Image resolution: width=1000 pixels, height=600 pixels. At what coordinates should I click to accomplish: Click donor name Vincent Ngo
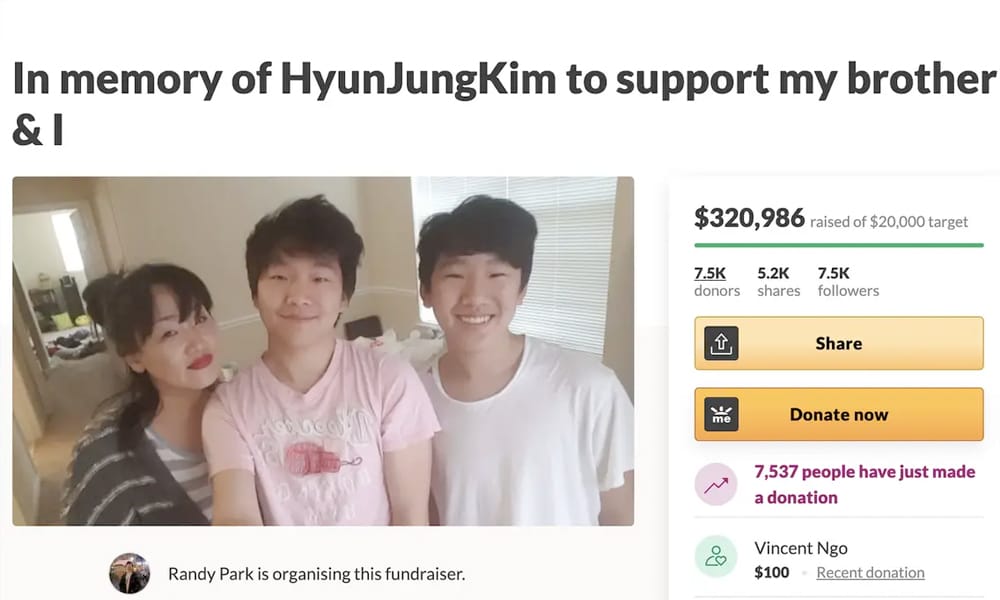tap(801, 548)
